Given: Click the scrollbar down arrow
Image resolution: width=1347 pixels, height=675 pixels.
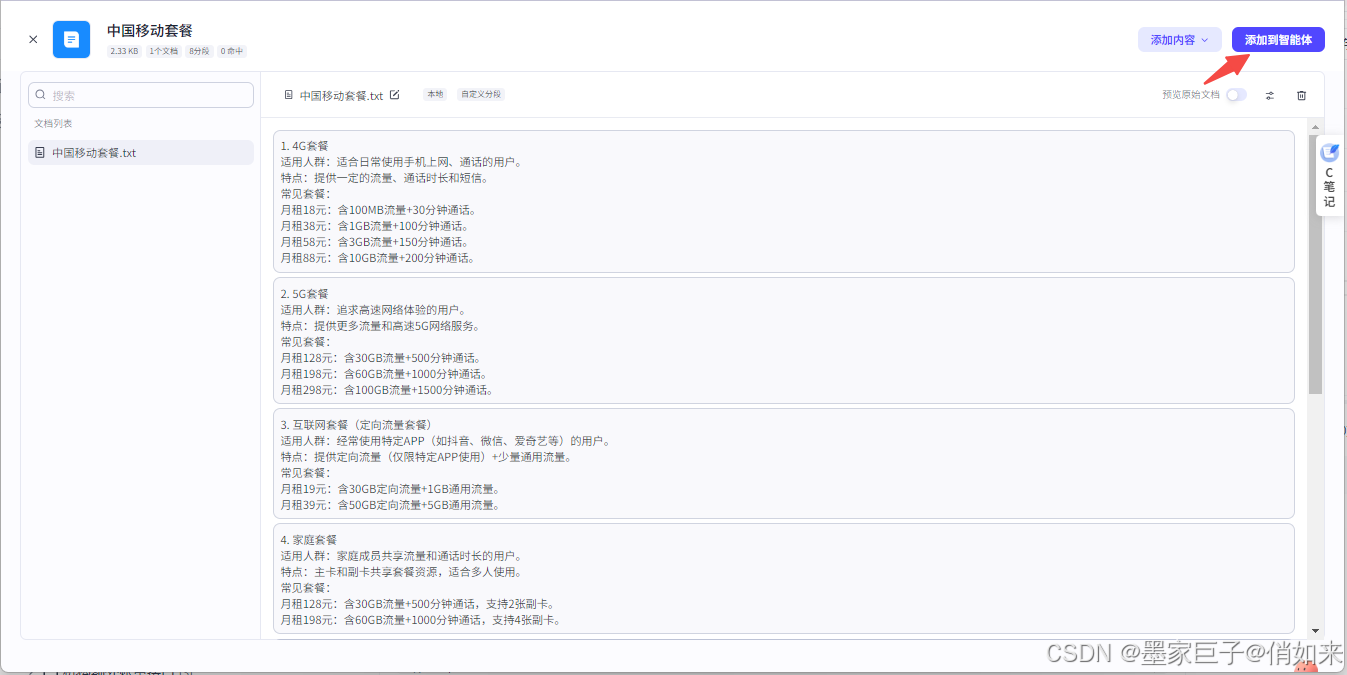Looking at the screenshot, I should point(1315,631).
